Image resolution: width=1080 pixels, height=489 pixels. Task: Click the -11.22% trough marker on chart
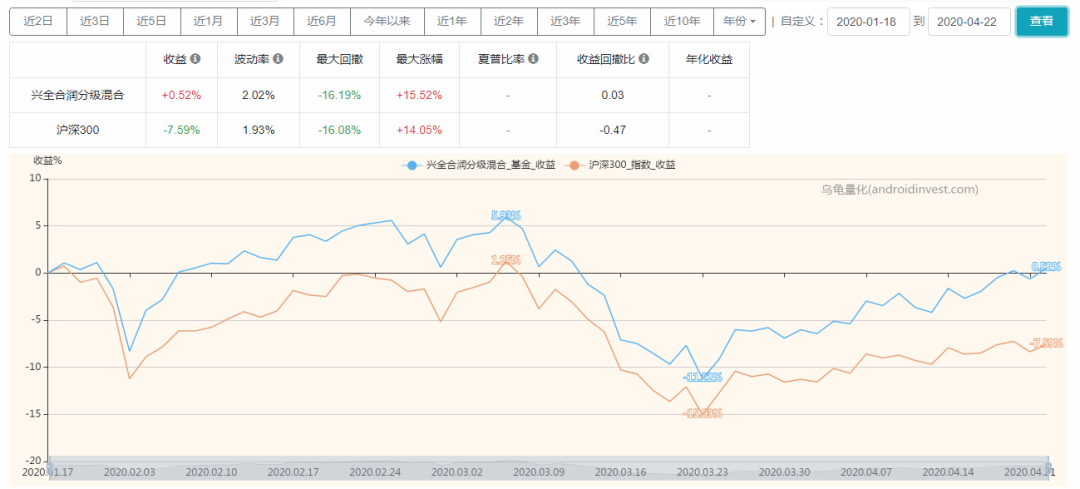(703, 377)
